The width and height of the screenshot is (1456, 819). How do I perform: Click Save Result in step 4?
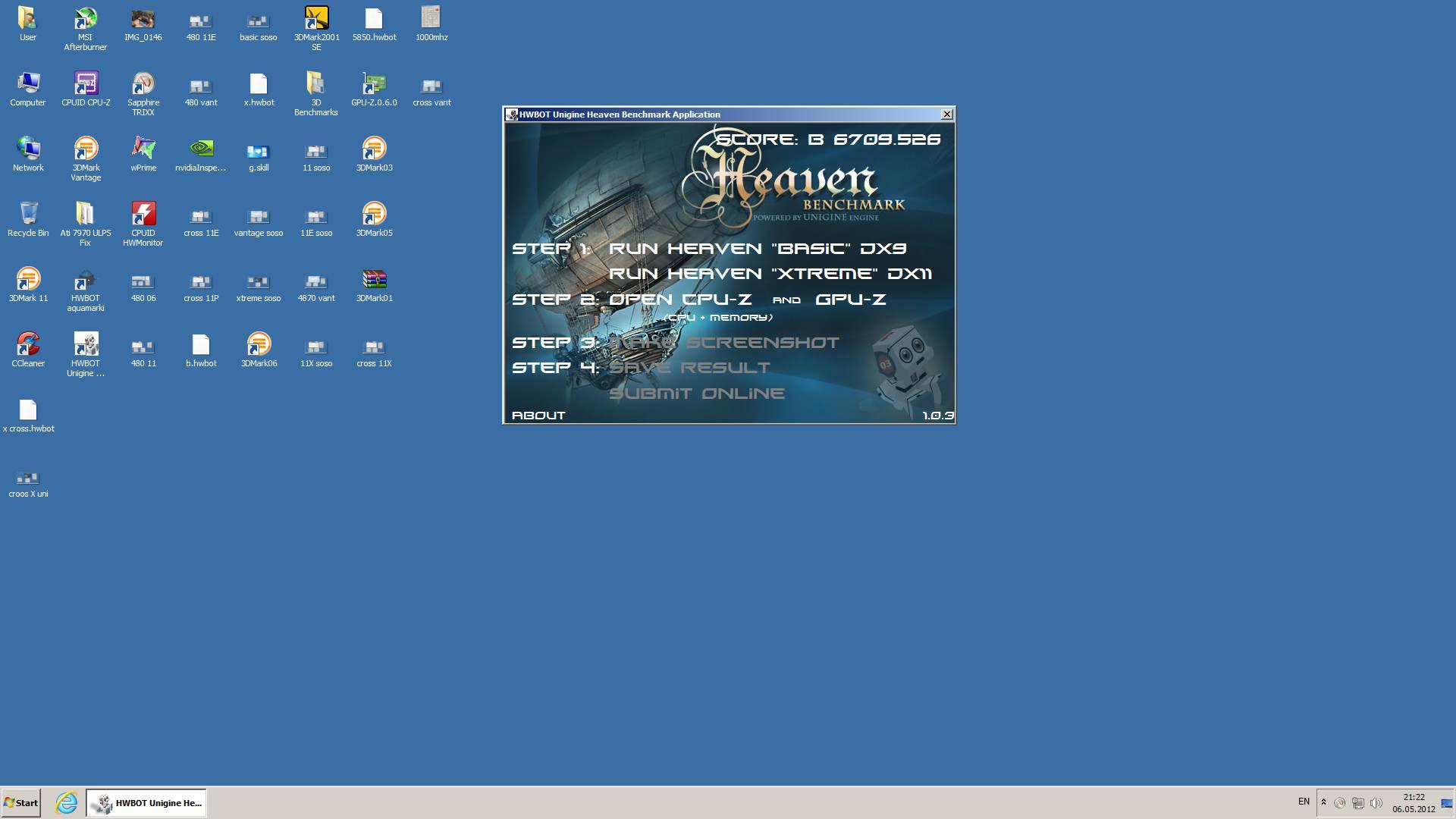689,368
